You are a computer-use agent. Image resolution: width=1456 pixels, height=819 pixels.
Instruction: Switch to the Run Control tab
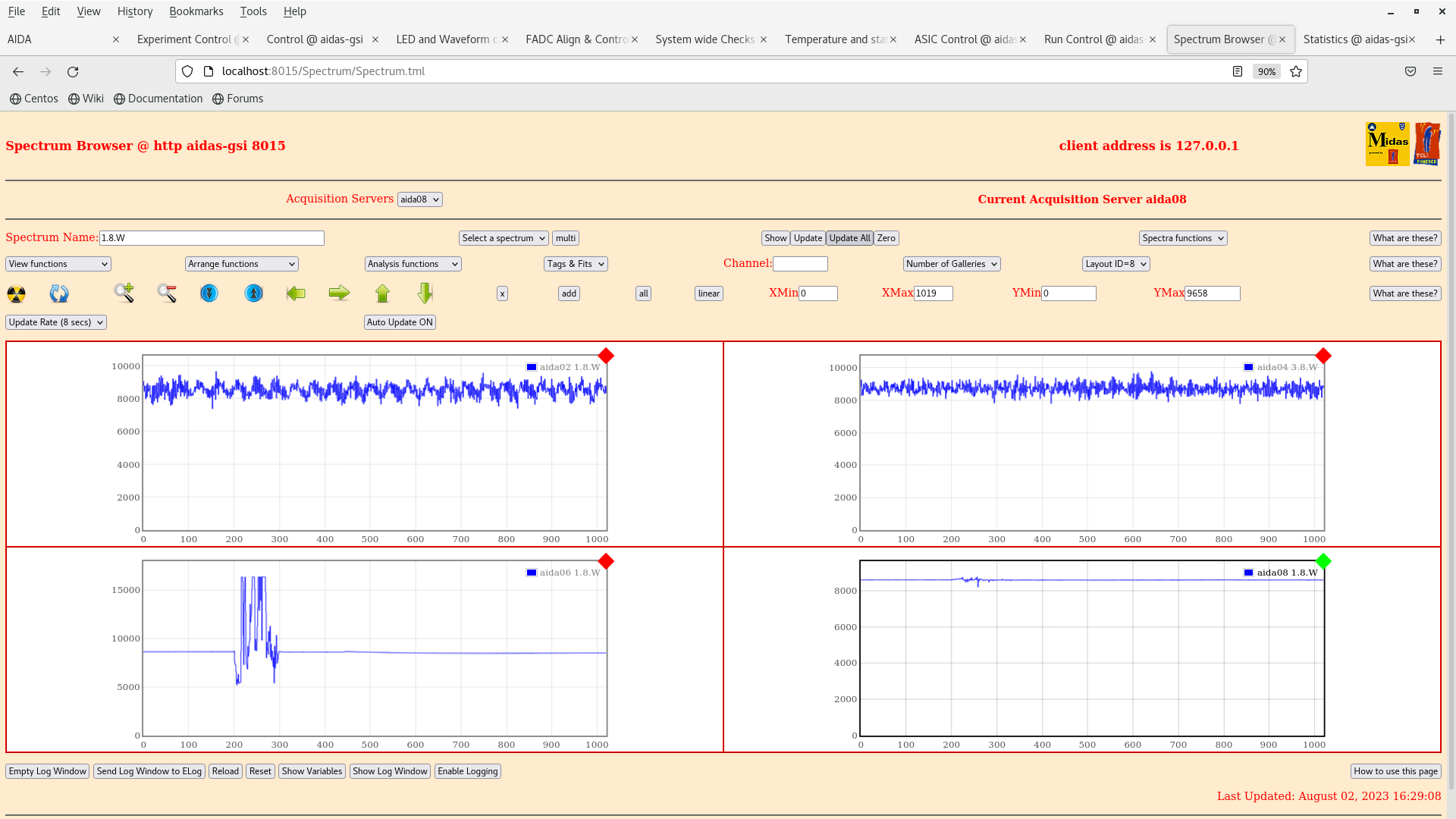[1093, 39]
